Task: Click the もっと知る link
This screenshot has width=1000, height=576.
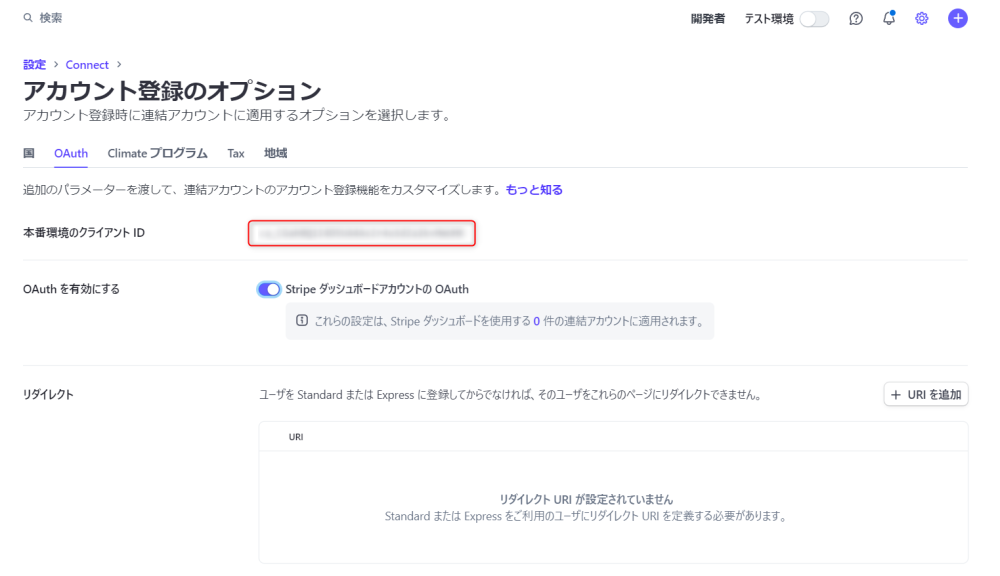Action: (534, 190)
